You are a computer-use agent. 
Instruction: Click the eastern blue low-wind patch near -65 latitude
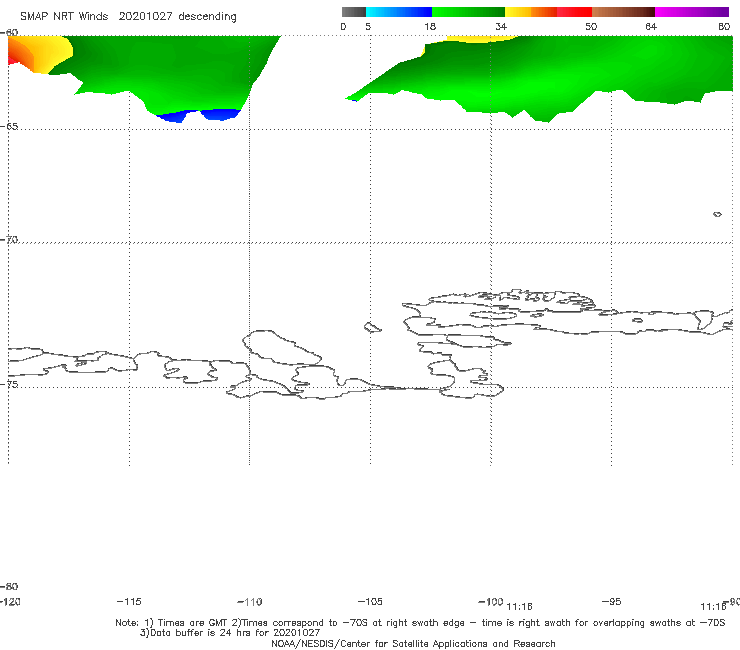click(x=220, y=114)
